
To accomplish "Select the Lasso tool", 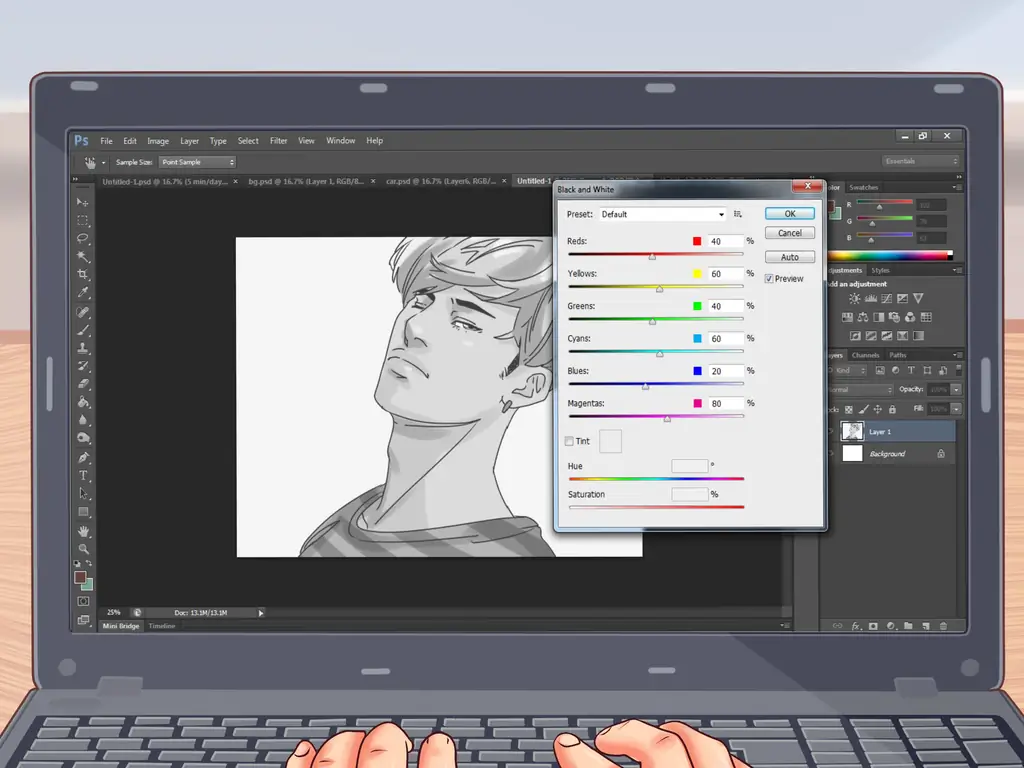I will click(82, 238).
